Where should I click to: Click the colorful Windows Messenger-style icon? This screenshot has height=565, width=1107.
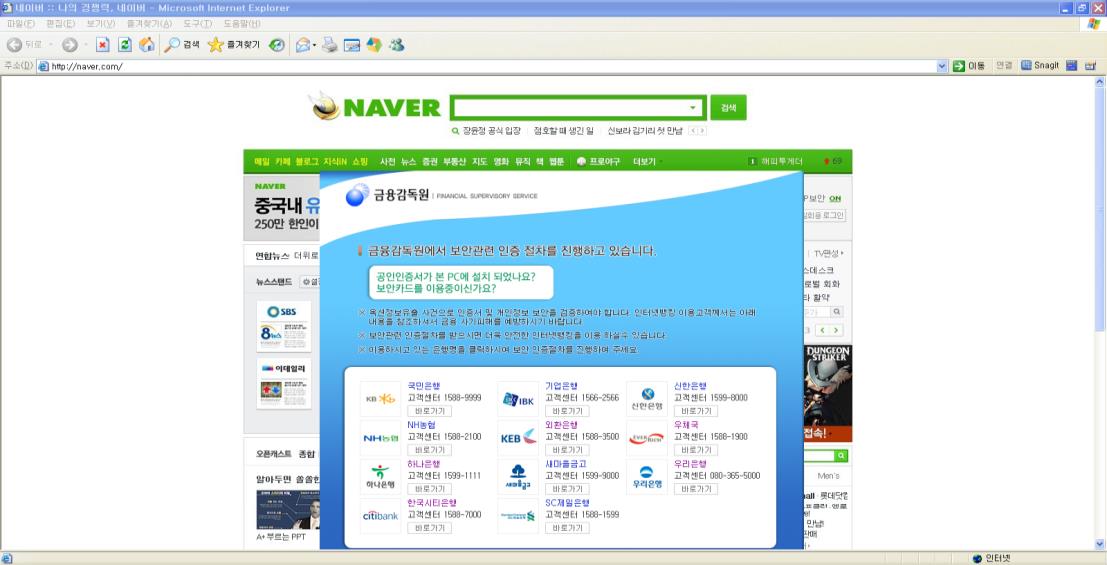pyautogui.click(x=374, y=44)
